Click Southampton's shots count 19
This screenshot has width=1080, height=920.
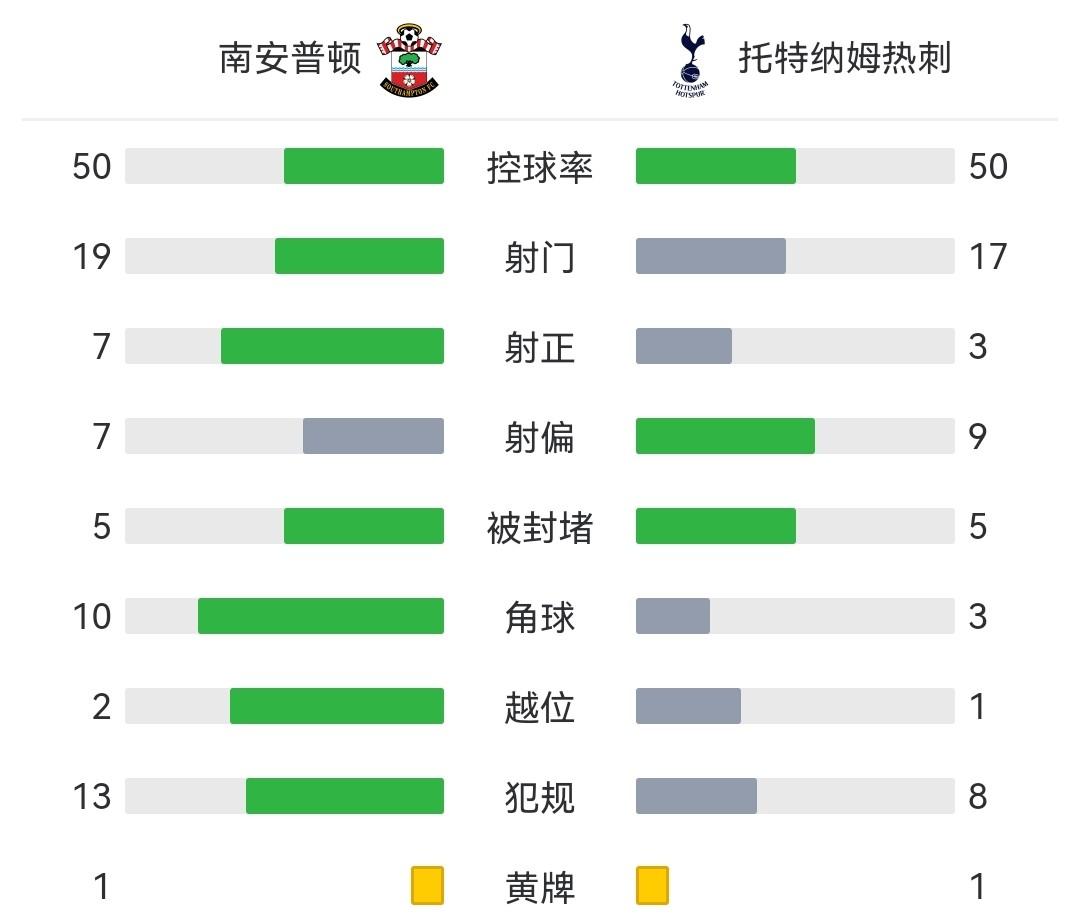pos(91,257)
